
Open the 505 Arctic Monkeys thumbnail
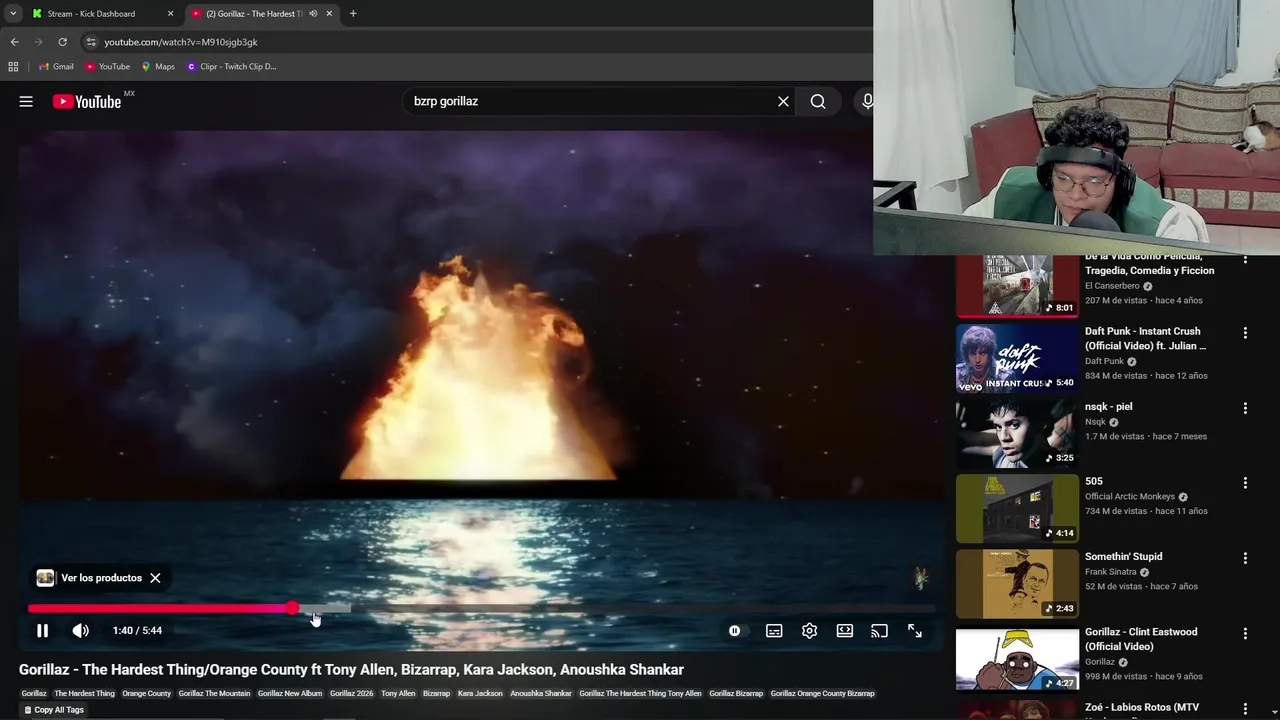pyautogui.click(x=1017, y=508)
